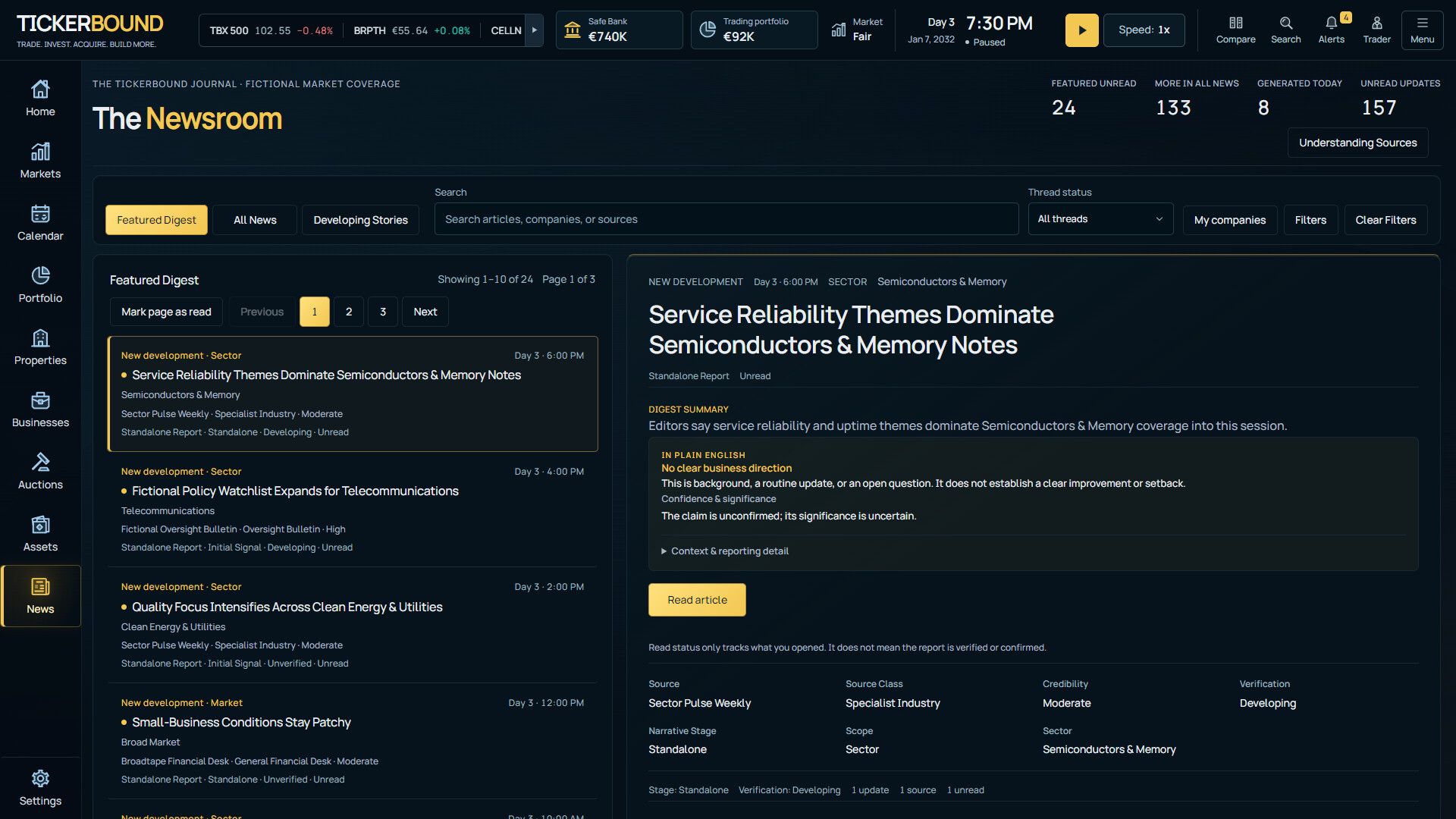Expand Context & reporting detail

[x=725, y=551]
